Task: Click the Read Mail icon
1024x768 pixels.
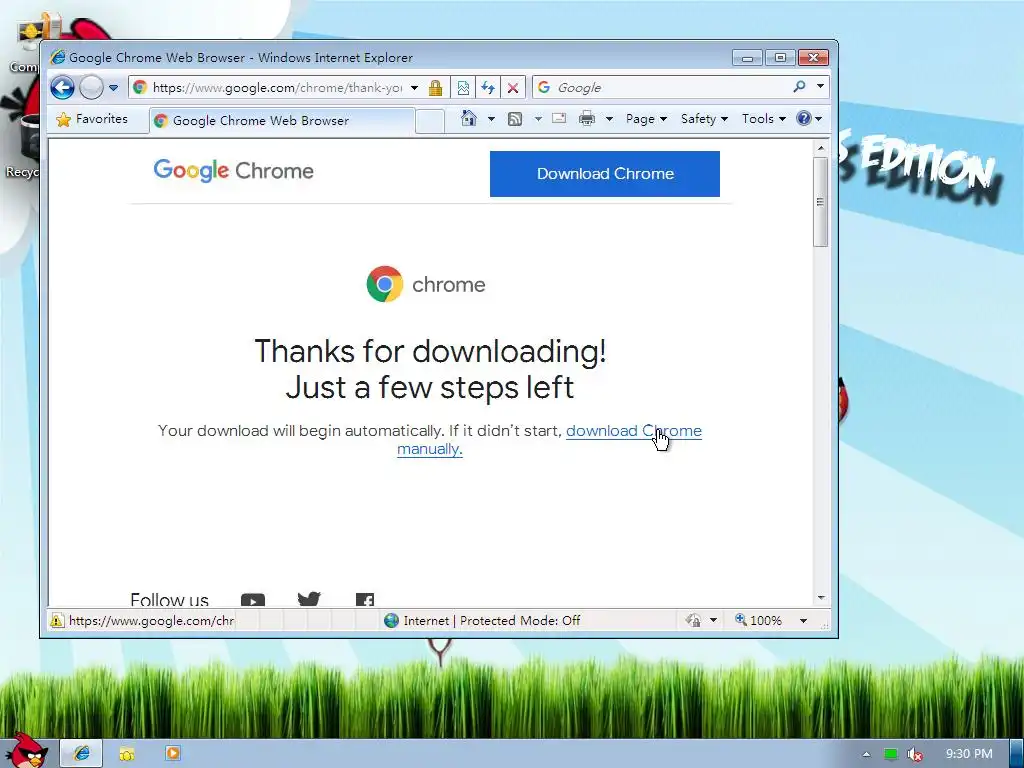Action: click(559, 118)
